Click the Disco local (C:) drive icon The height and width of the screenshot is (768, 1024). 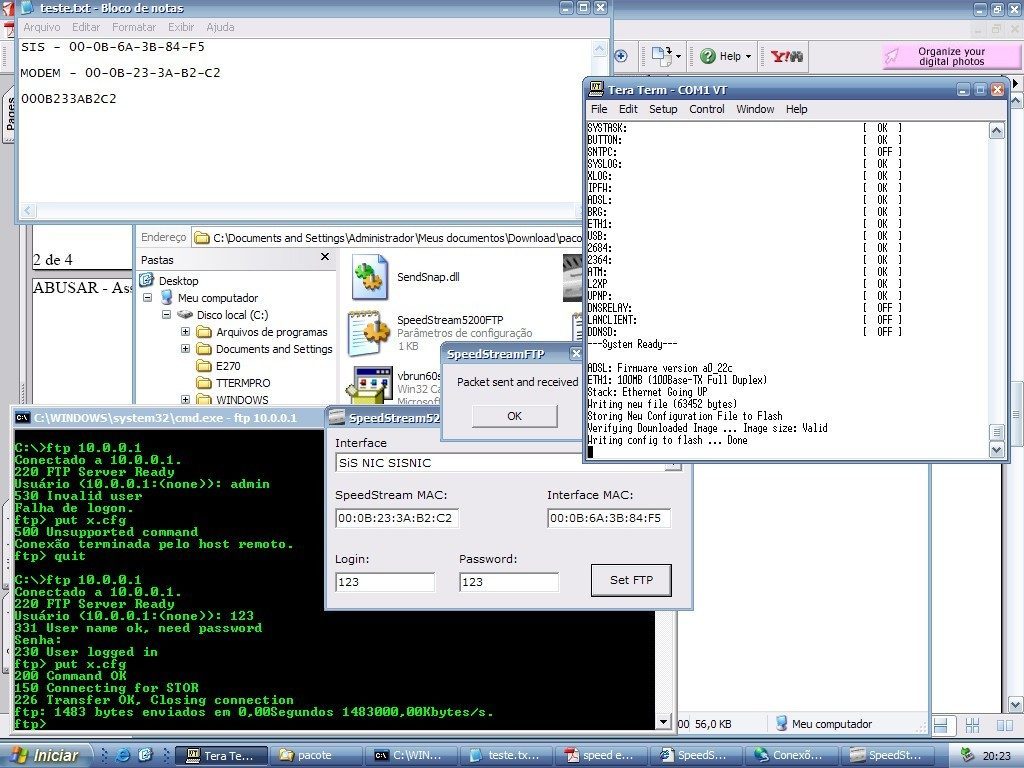(185, 315)
